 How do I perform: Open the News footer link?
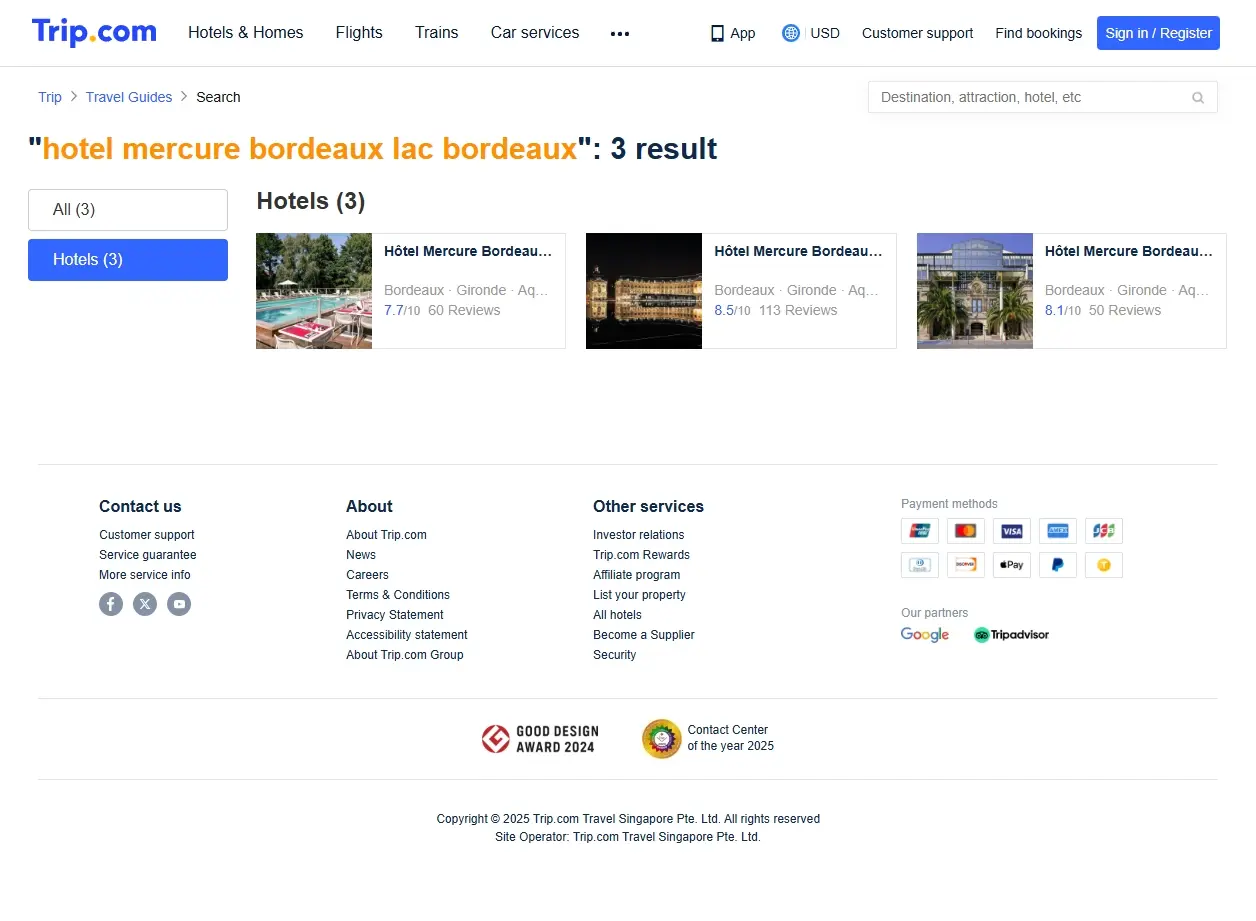361,555
